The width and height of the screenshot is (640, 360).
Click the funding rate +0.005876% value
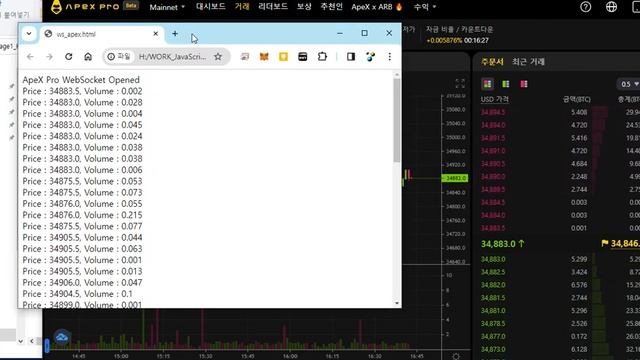[444, 40]
